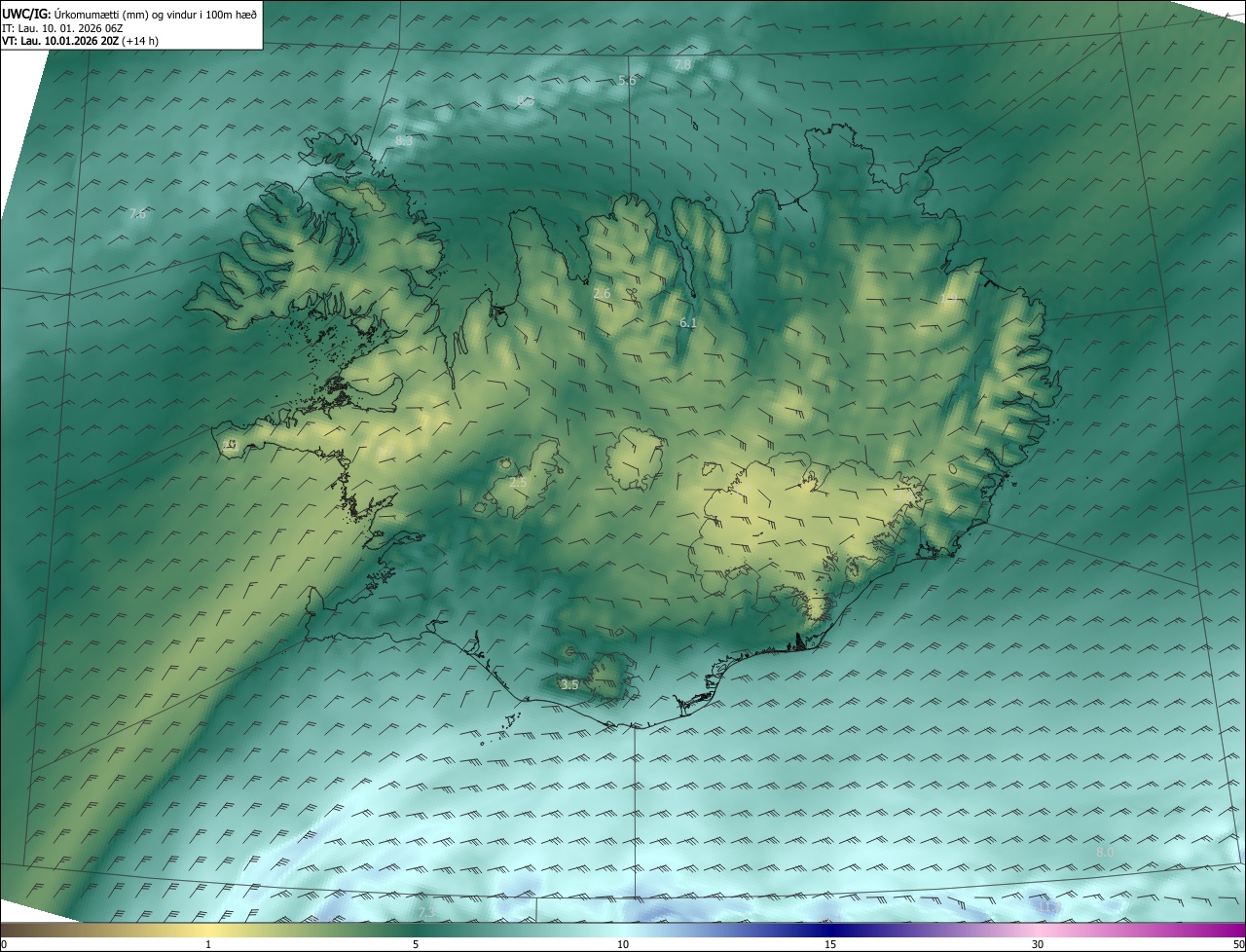
Task: Click the 3.5 value label on the map
Action: [x=569, y=685]
